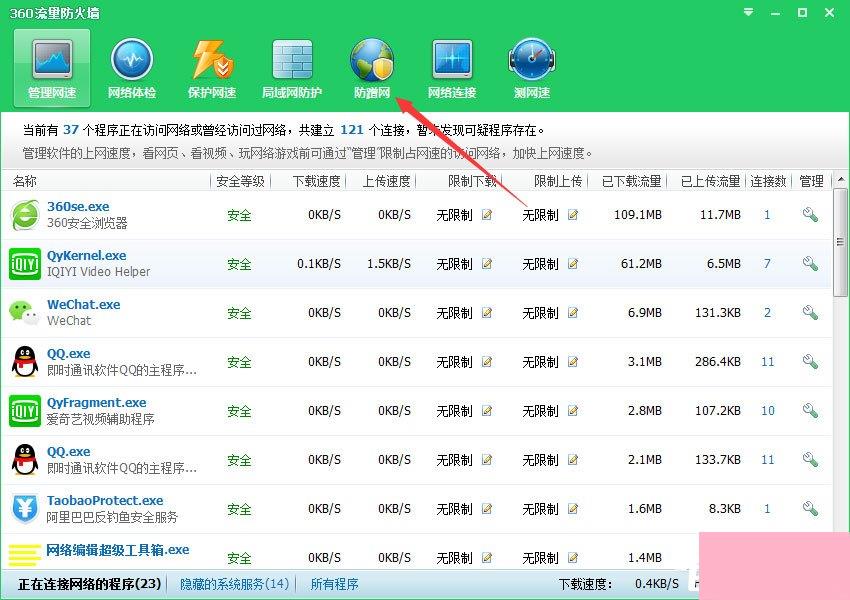
Task: Sort by 安全等级 column header
Action: 240,181
